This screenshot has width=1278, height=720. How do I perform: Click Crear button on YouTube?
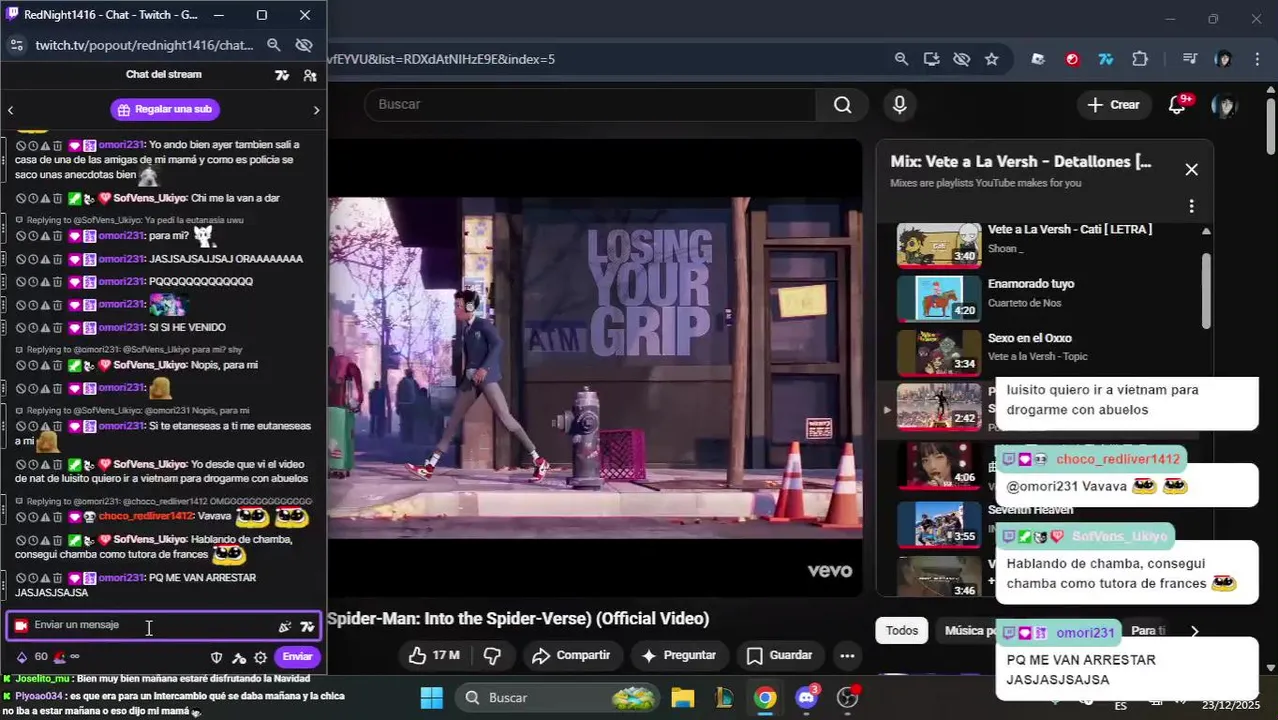(1113, 105)
